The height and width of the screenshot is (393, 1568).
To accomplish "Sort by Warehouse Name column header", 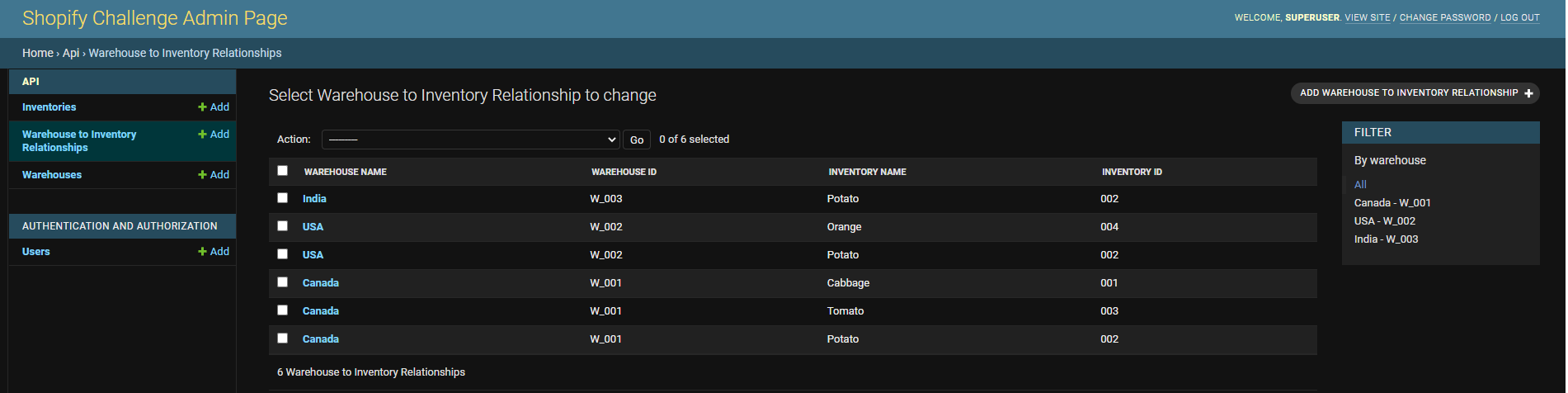I will click(x=346, y=172).
